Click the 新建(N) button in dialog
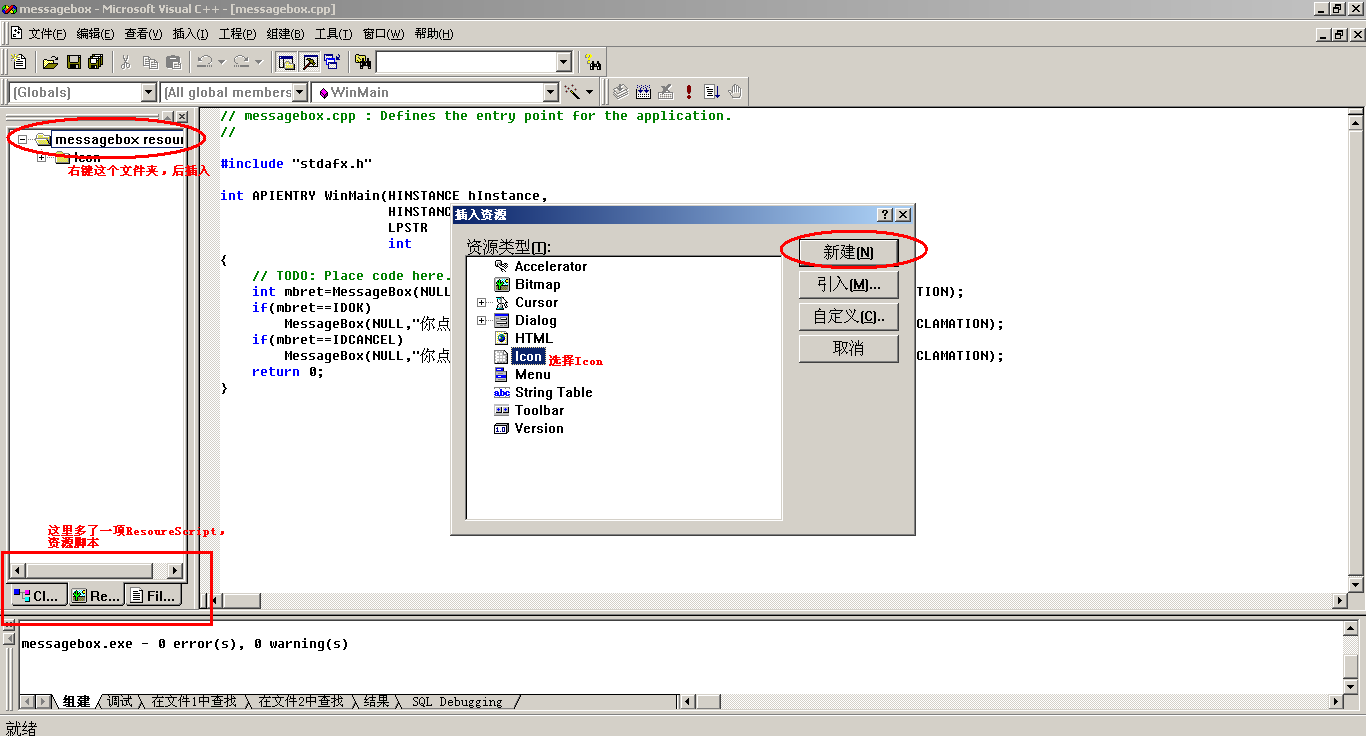The width and height of the screenshot is (1366, 736). (x=848, y=252)
